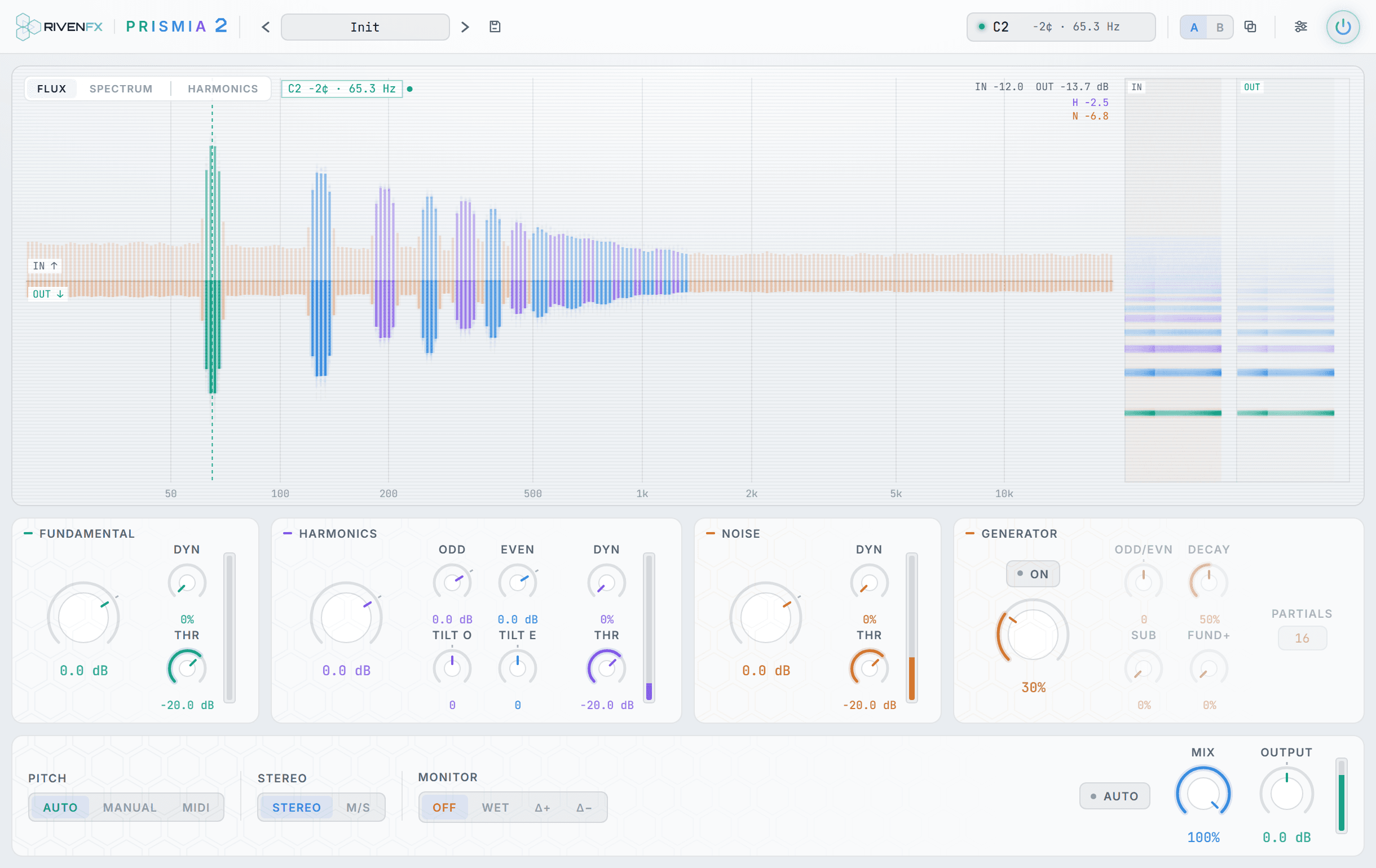Click the H -2.5 harmonics readout
This screenshot has height=868, width=1376.
pos(1090,103)
